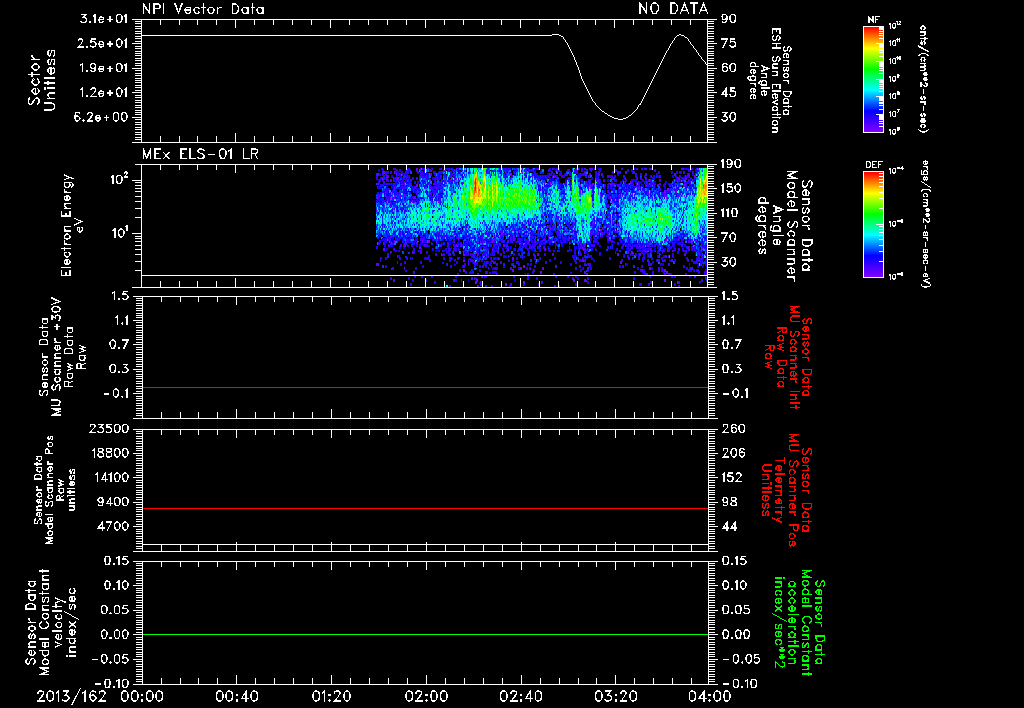Click the 'Model Scanner Angle degrees' axis title
Image resolution: width=1024 pixels, height=708 pixels.
pyautogui.click(x=784, y=225)
